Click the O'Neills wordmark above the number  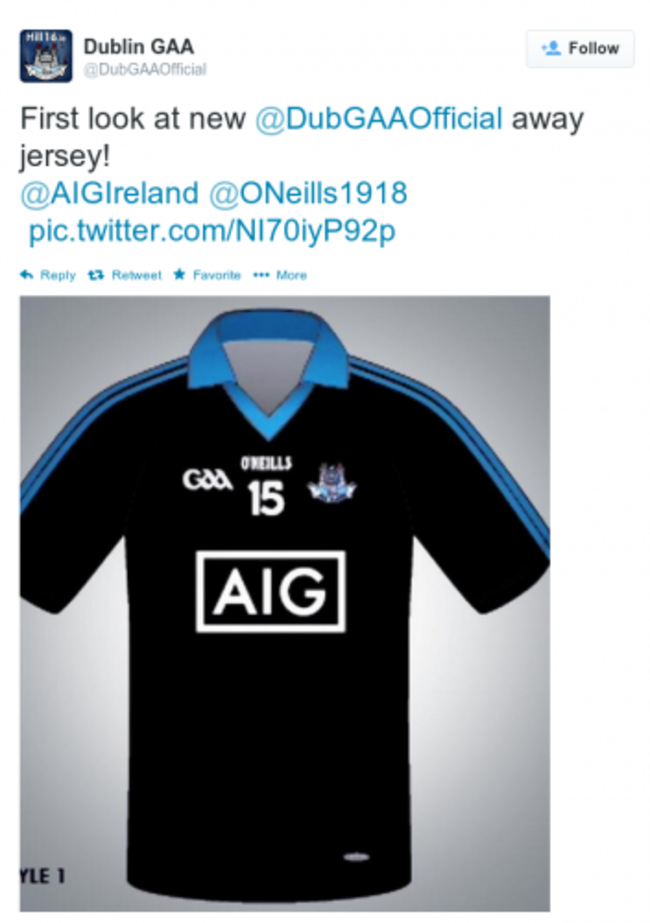266,463
